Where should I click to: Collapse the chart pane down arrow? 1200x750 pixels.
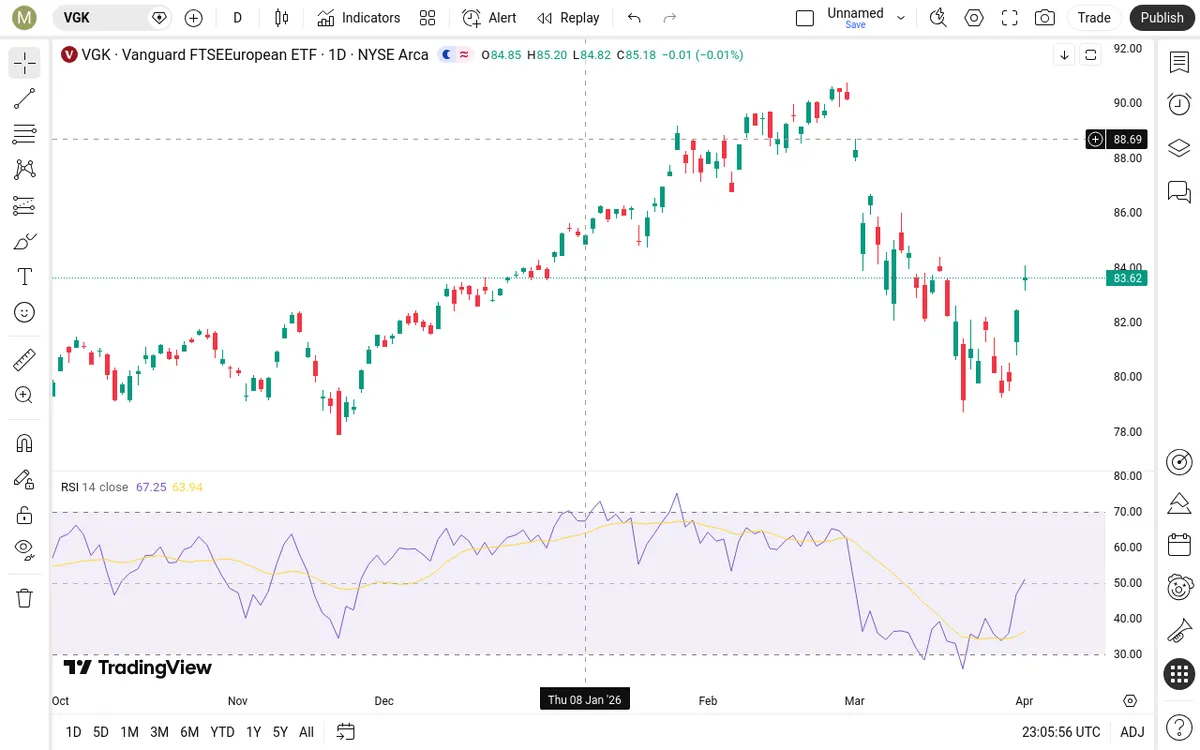point(1065,55)
